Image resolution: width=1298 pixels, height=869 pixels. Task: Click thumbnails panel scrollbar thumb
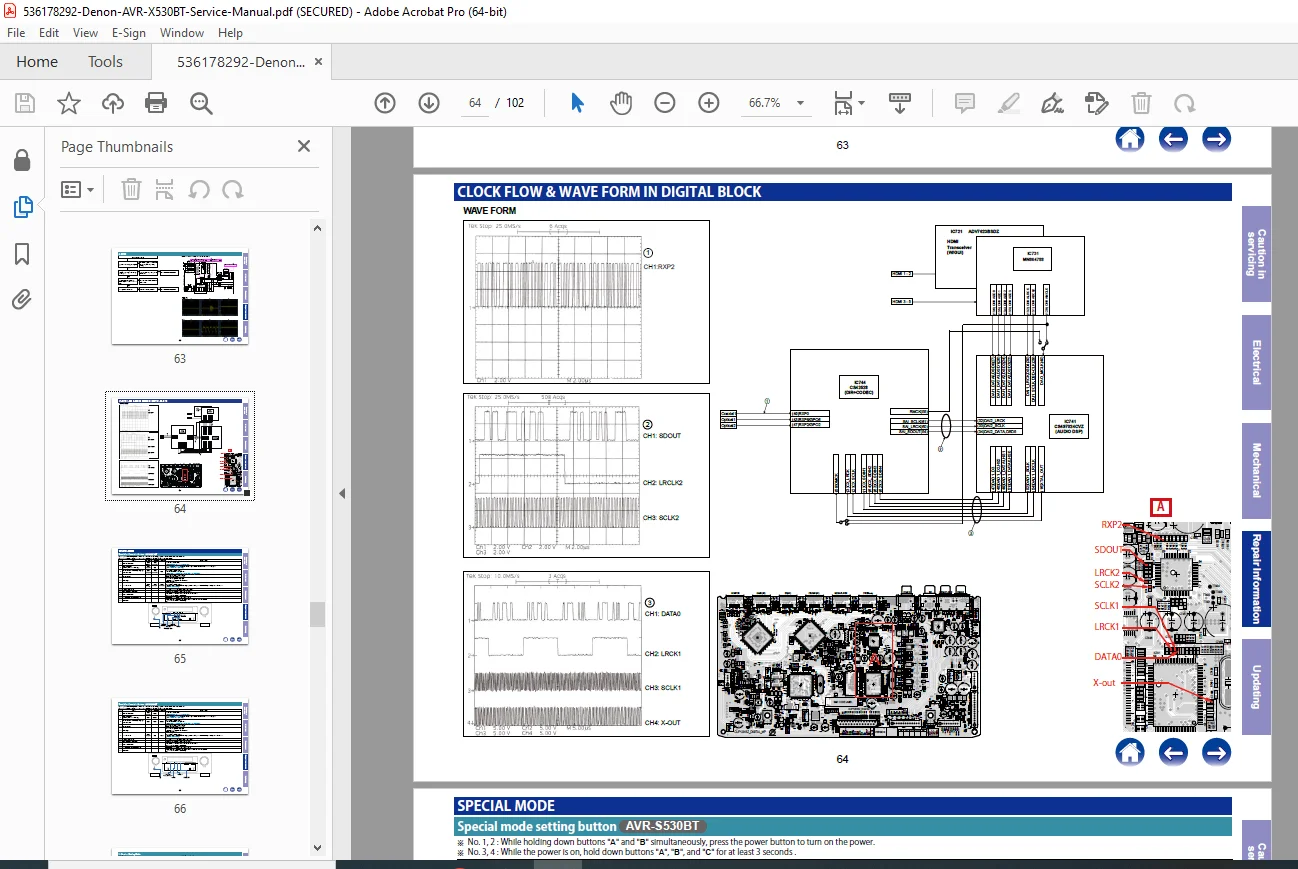coord(317,614)
